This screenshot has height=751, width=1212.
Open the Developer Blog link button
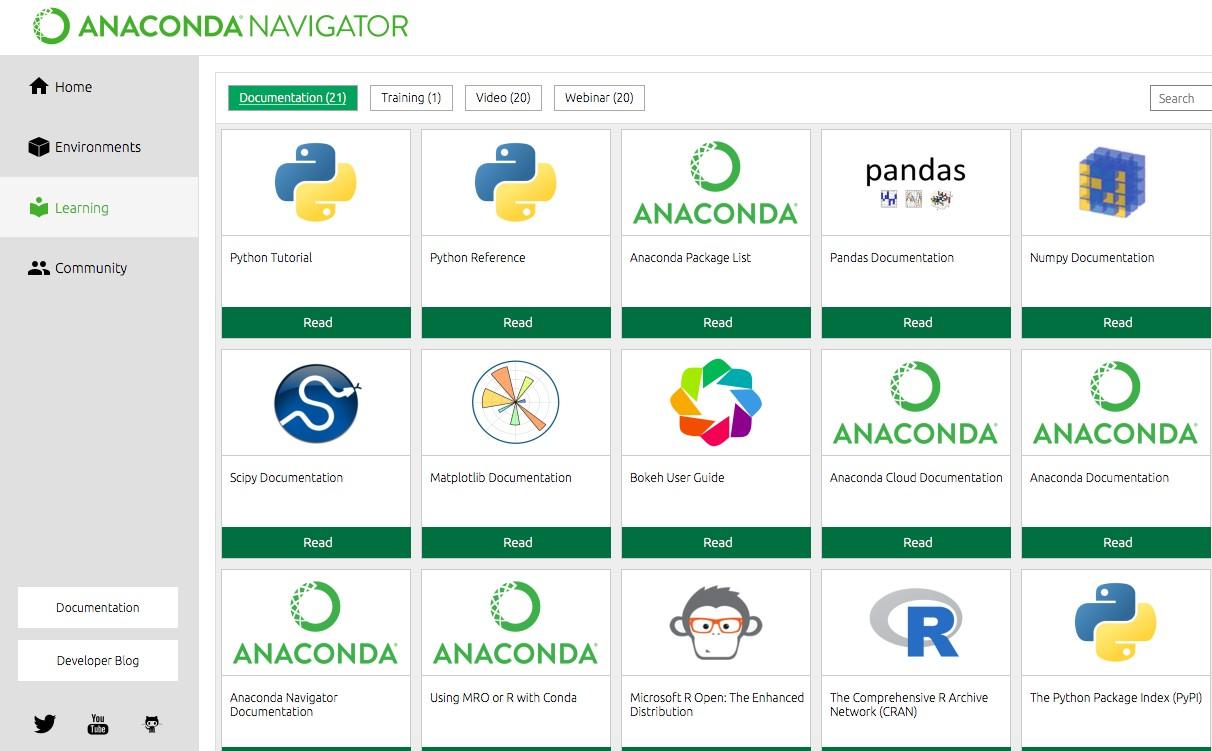point(98,661)
